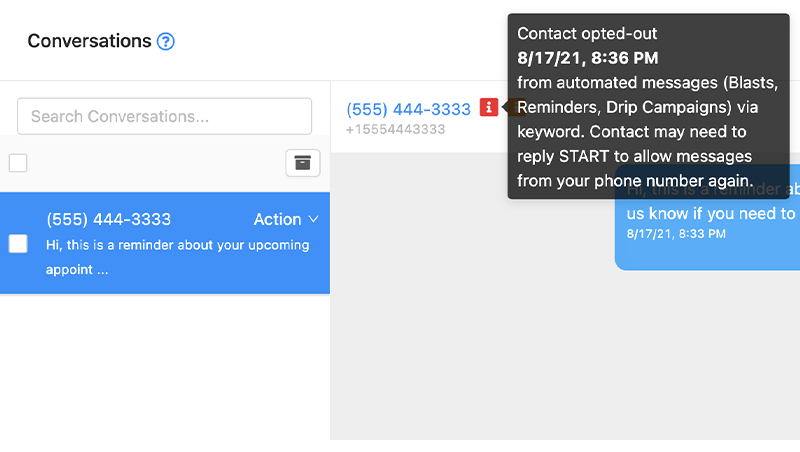
Task: Click the archive box icon button
Action: point(303,163)
